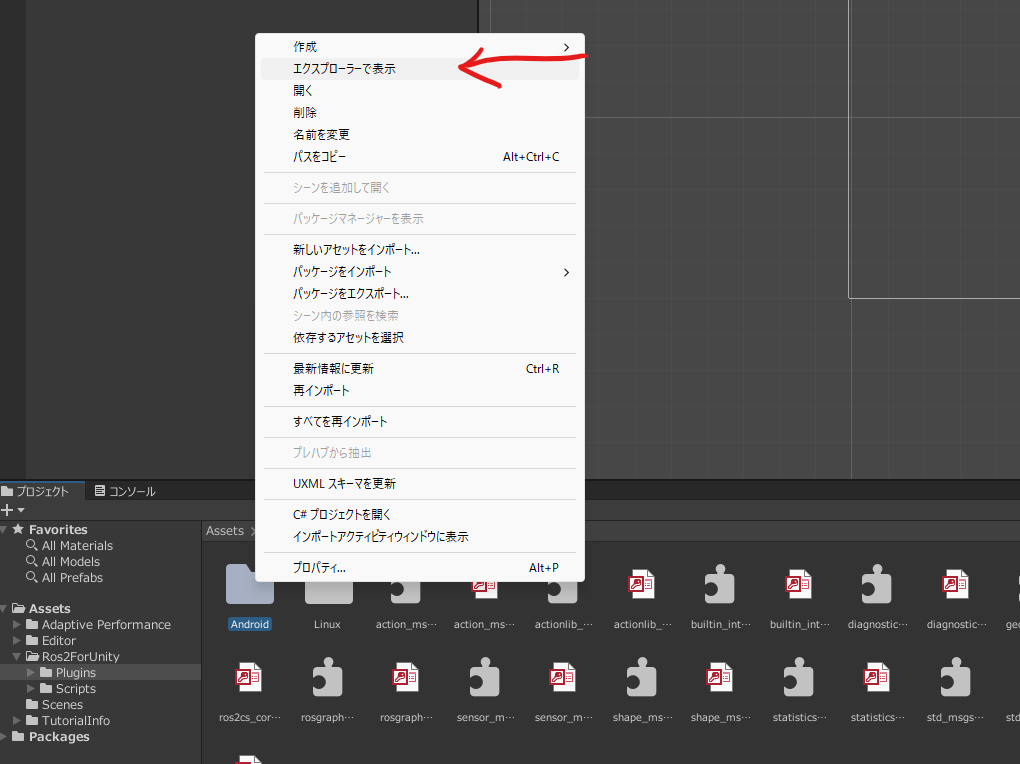
Task: Click the plus icon in the Project panel
Action: 8,510
